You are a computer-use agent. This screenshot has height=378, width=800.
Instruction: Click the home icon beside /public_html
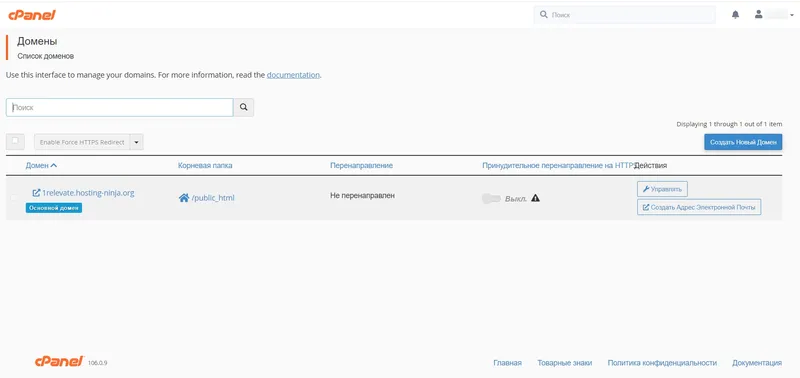click(184, 198)
